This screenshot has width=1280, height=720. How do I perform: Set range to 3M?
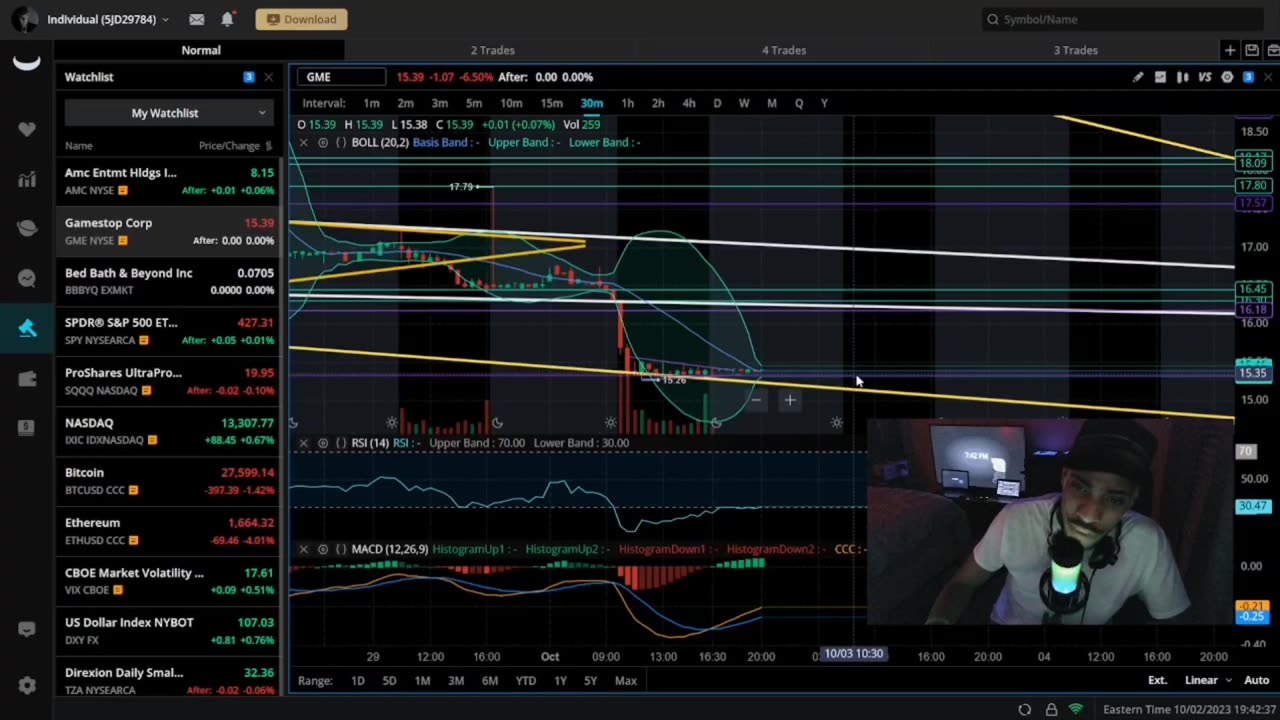point(455,680)
